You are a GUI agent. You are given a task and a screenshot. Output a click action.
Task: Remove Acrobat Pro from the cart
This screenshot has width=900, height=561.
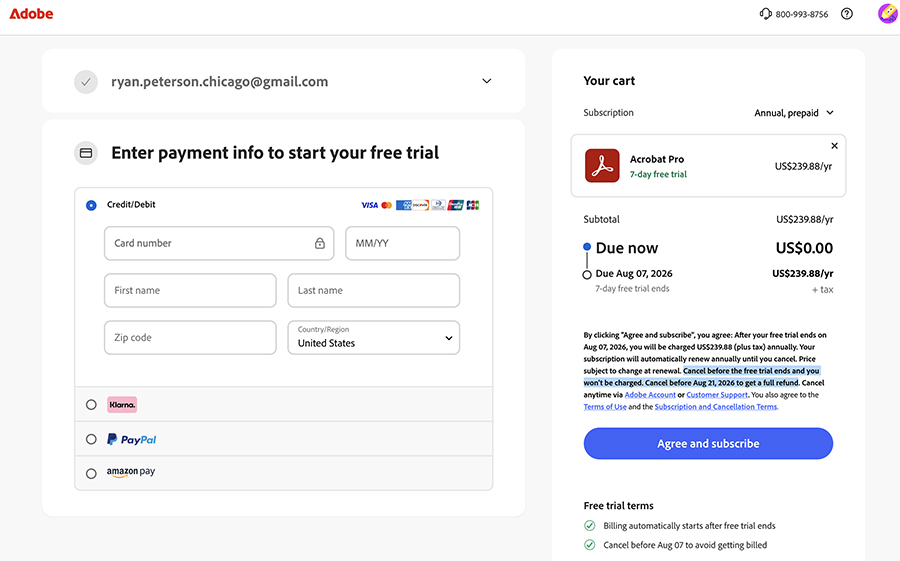835,146
